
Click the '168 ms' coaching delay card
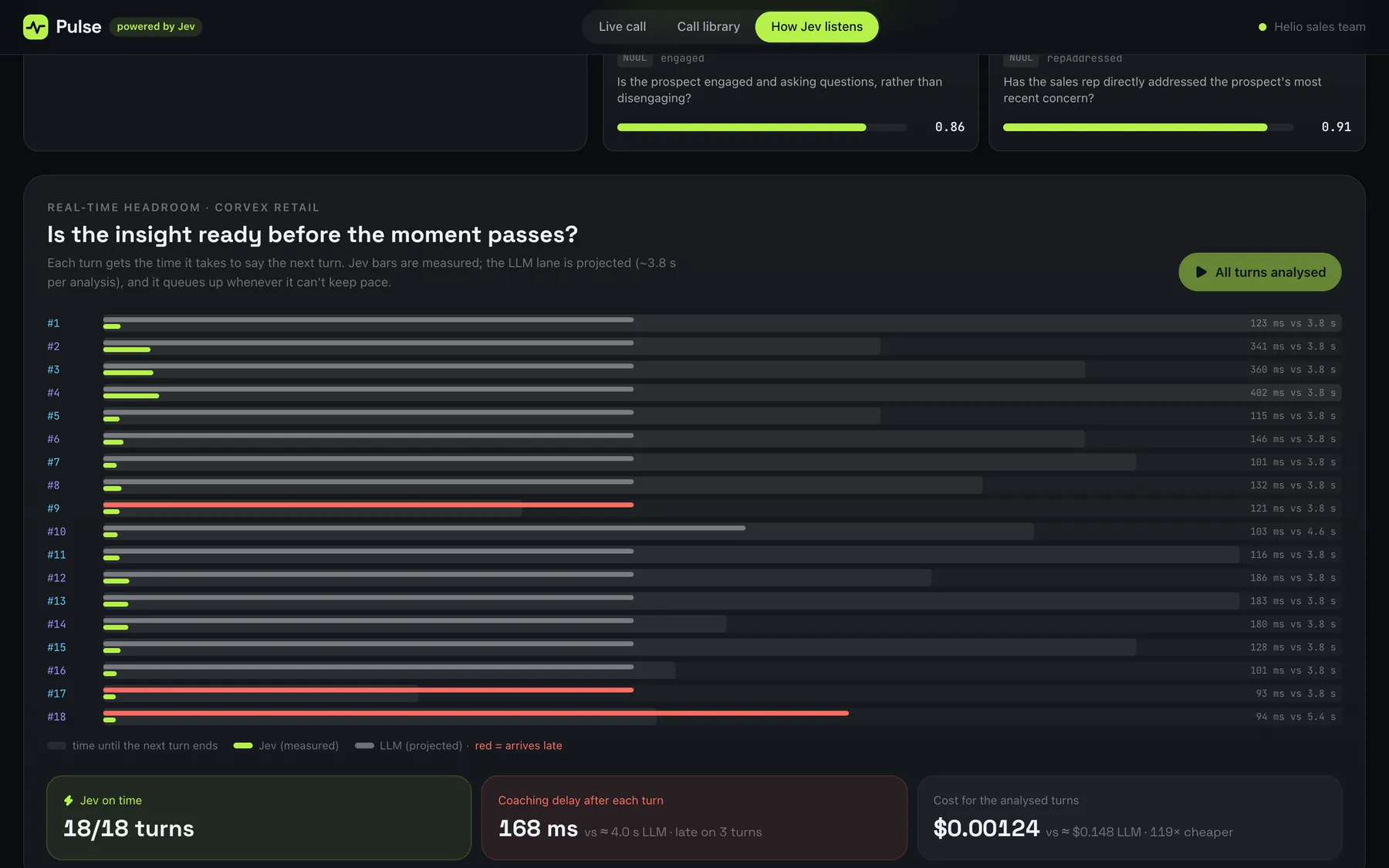(x=694, y=818)
